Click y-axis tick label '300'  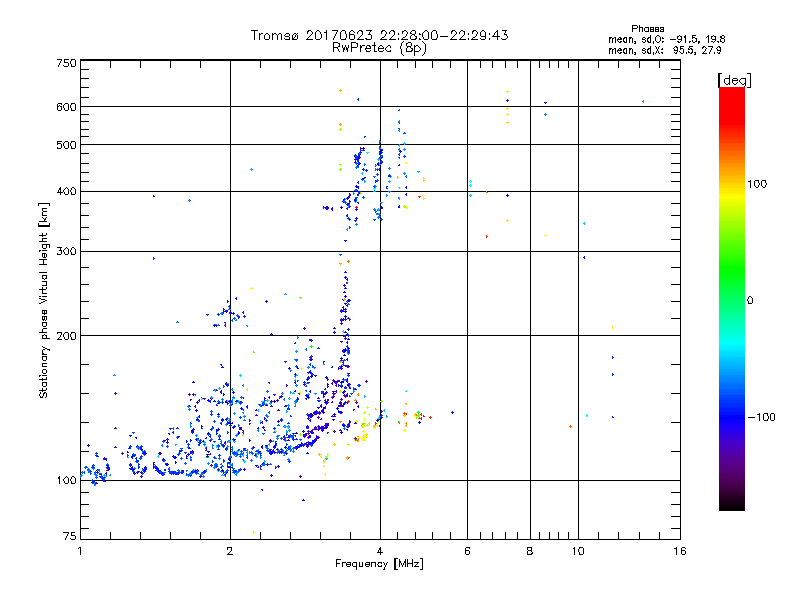click(x=66, y=251)
